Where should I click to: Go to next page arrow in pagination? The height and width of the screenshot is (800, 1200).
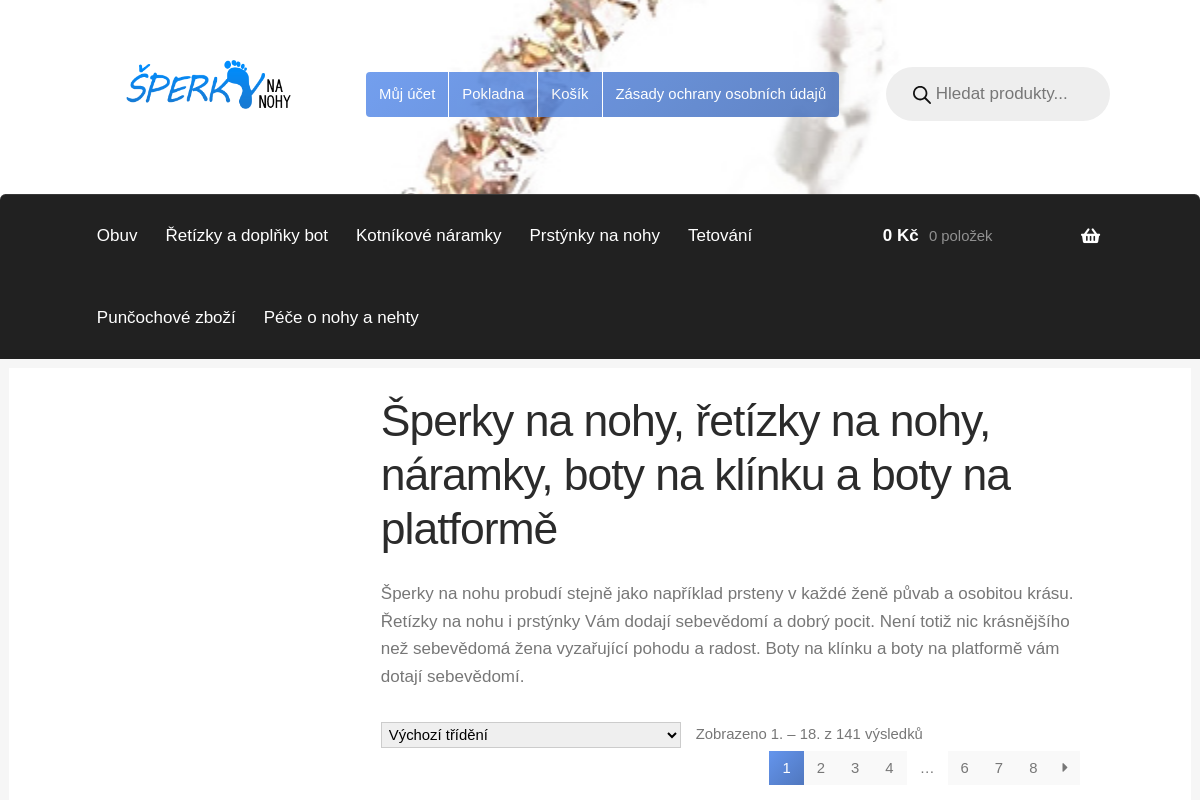1065,768
